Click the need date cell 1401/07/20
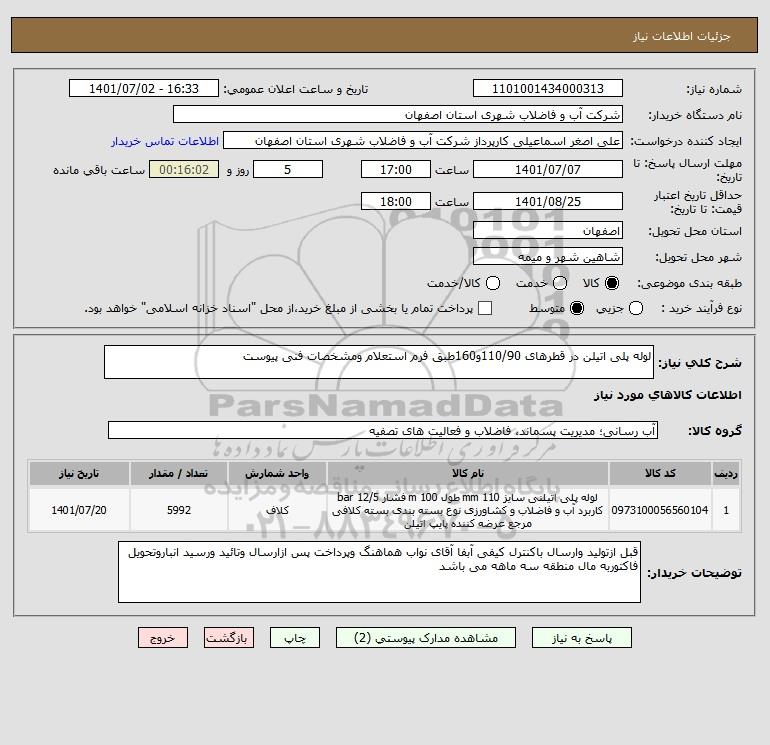 click(x=79, y=510)
